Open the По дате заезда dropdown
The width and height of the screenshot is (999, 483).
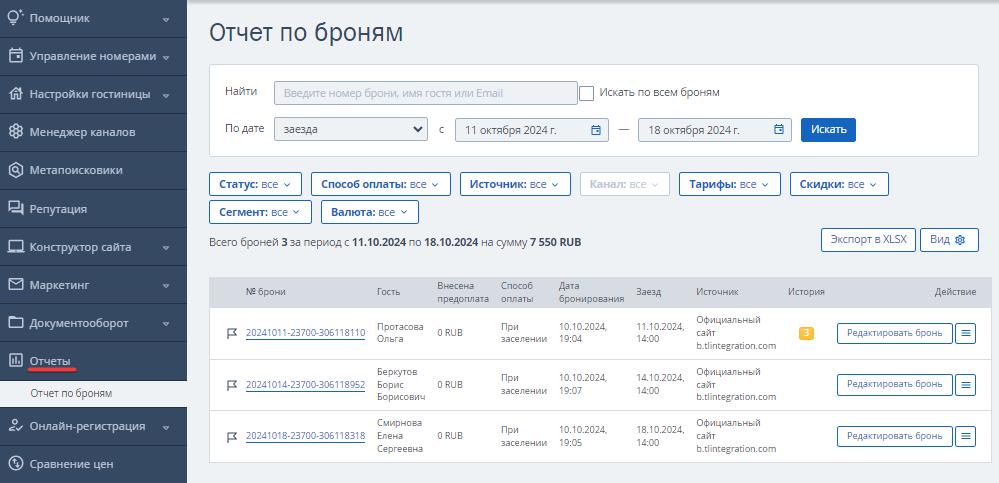tap(351, 130)
